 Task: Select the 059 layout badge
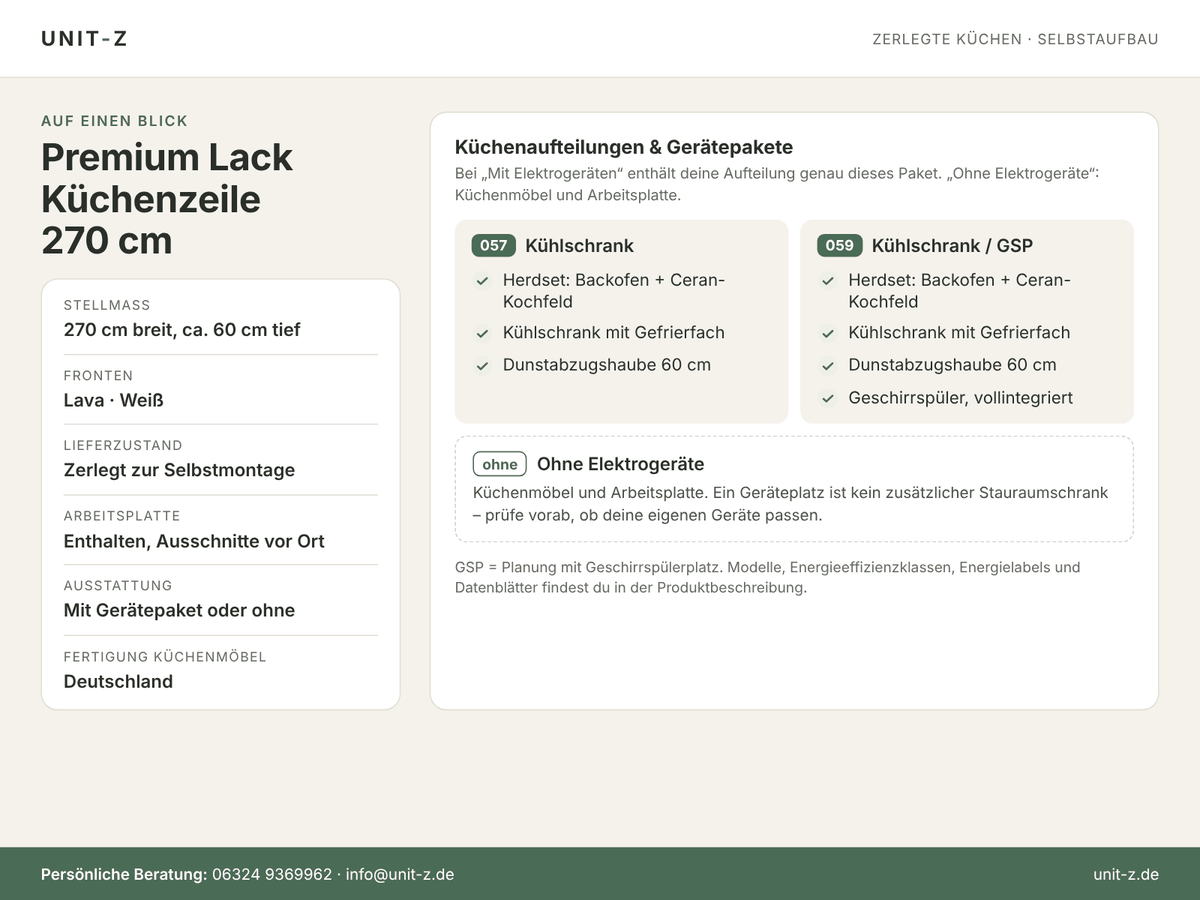pos(840,246)
